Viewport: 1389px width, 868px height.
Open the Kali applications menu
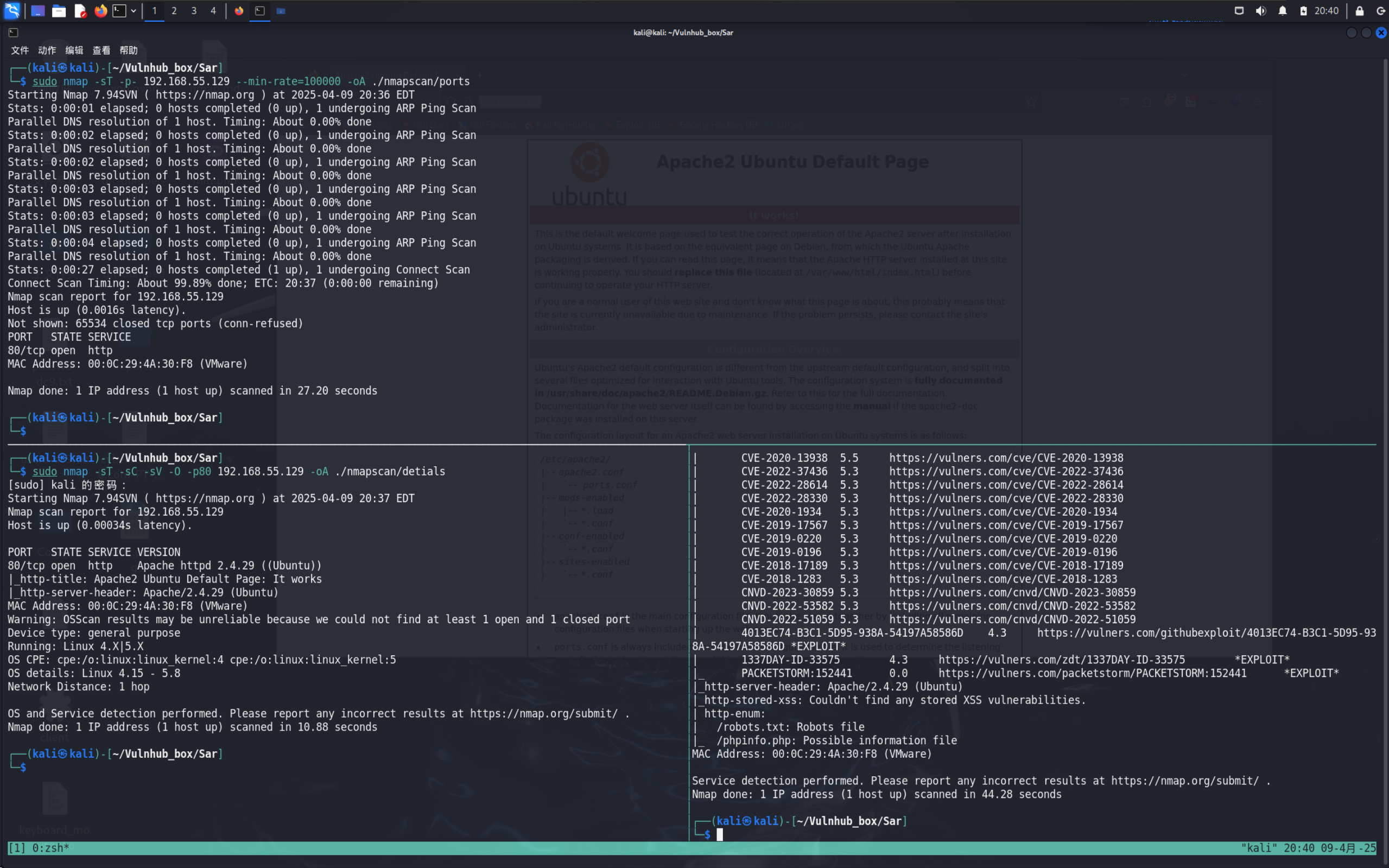[x=11, y=10]
